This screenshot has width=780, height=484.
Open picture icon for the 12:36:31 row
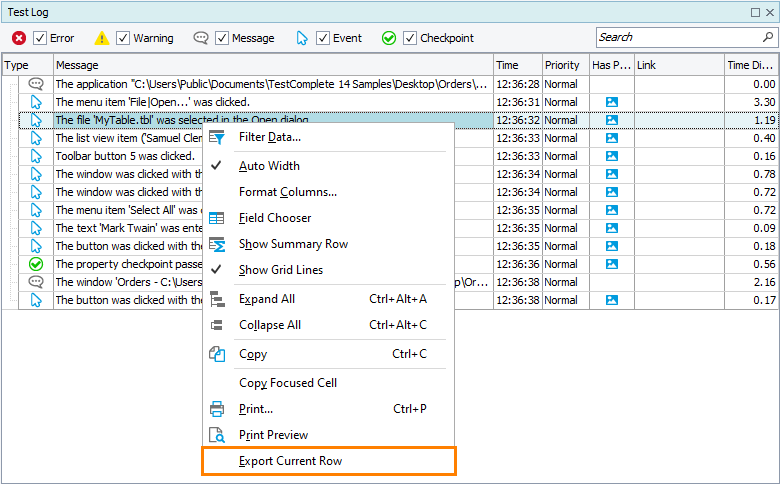(x=611, y=102)
